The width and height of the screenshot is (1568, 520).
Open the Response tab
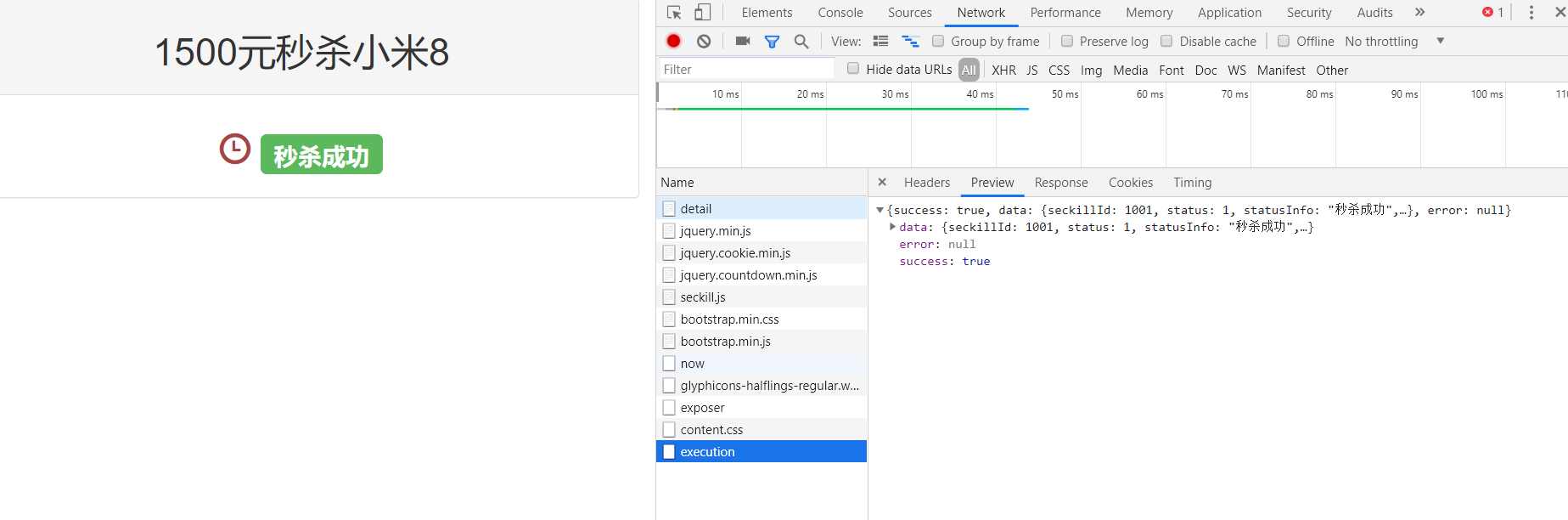pyautogui.click(x=1060, y=183)
